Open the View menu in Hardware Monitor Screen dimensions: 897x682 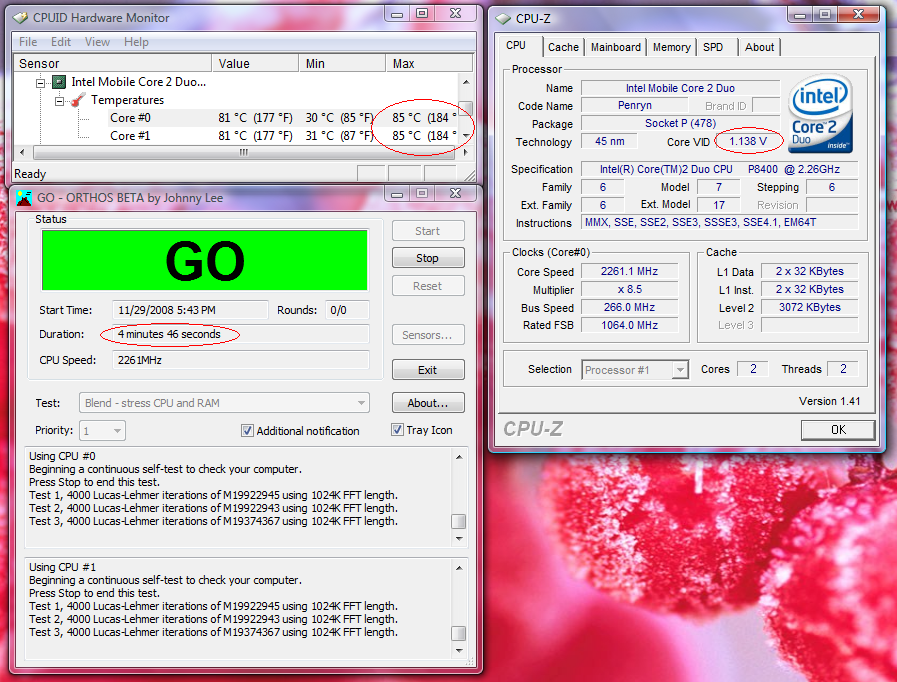tap(97, 42)
